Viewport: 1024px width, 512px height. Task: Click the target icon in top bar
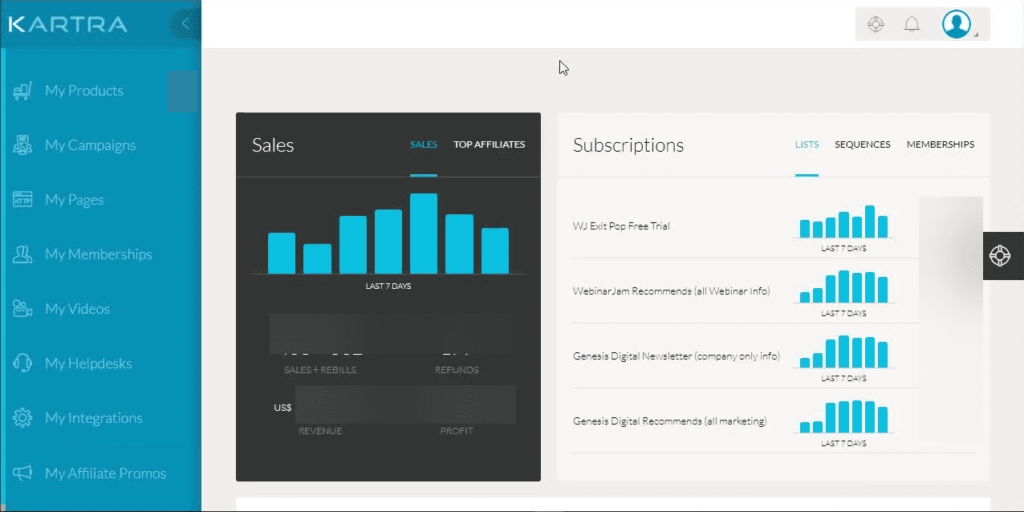click(875, 25)
